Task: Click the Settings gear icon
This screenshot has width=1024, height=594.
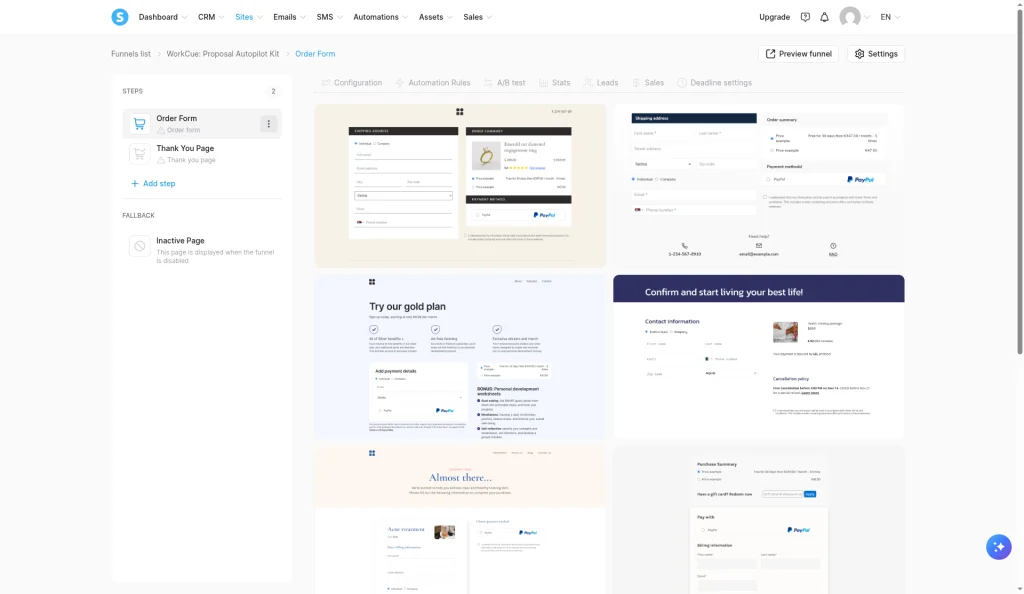Action: 859,54
